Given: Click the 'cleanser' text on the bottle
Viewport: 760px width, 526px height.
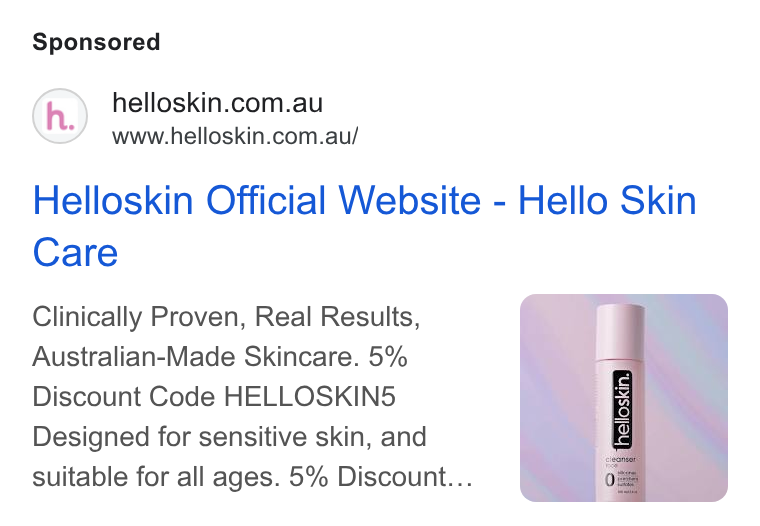Looking at the screenshot, I should click(x=620, y=459).
